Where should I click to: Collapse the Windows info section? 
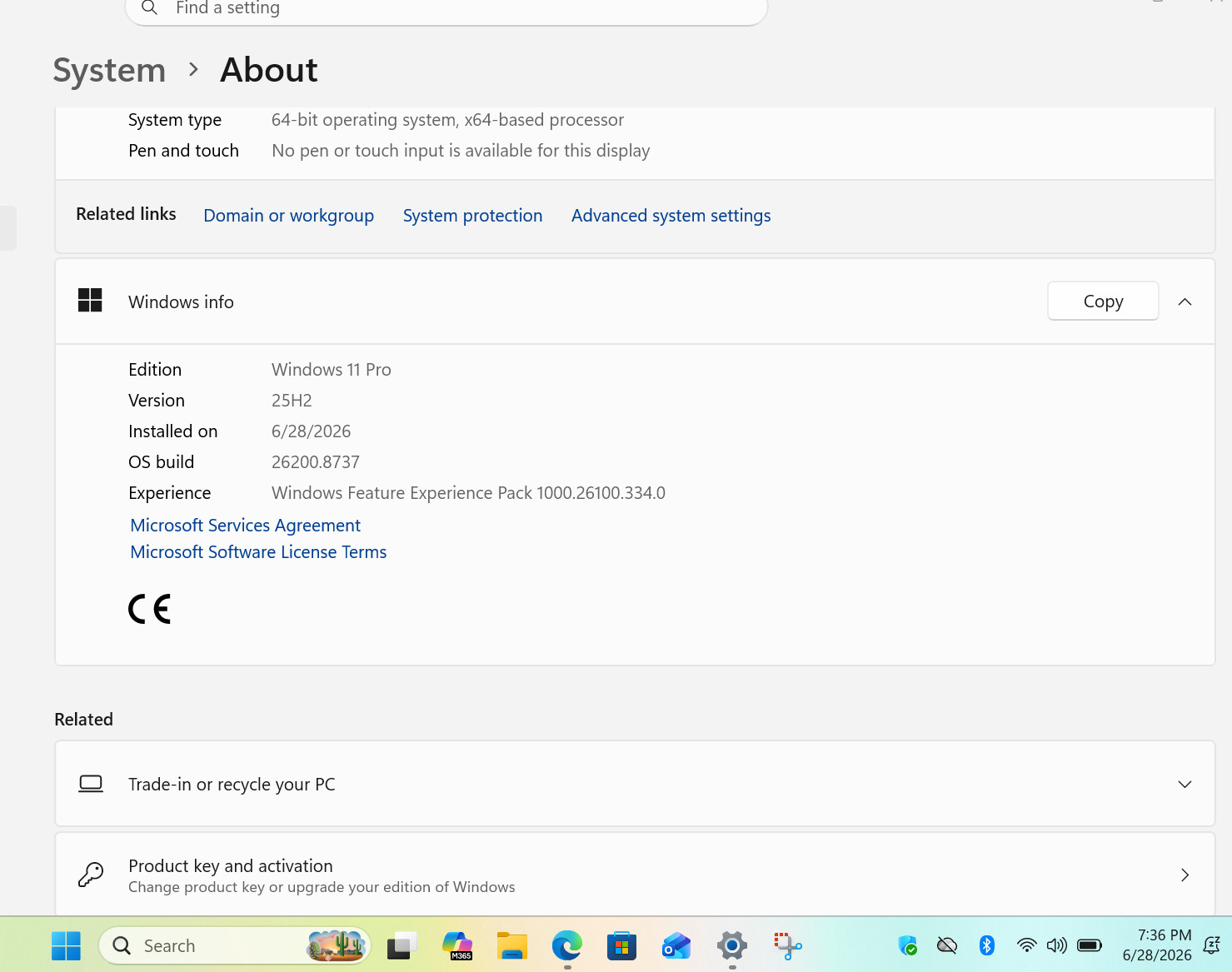click(x=1185, y=302)
